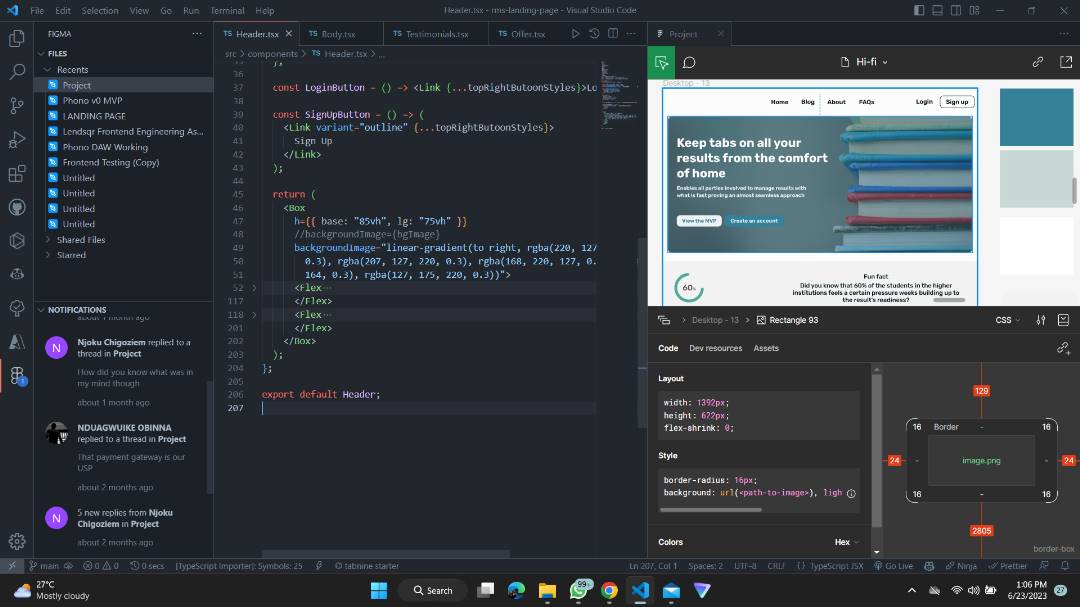Open the Windows Start menu
Image resolution: width=1080 pixels, height=607 pixels.
click(379, 590)
